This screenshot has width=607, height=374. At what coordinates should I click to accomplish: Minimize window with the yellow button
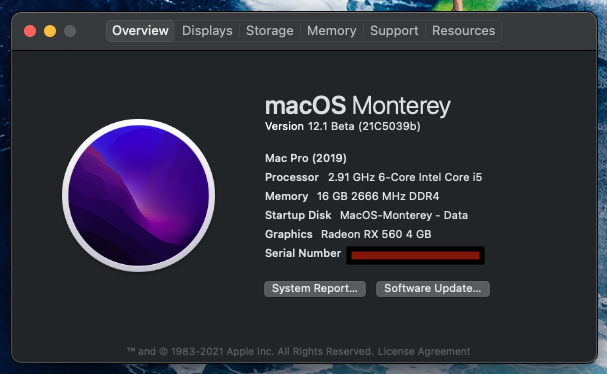pyautogui.click(x=50, y=31)
